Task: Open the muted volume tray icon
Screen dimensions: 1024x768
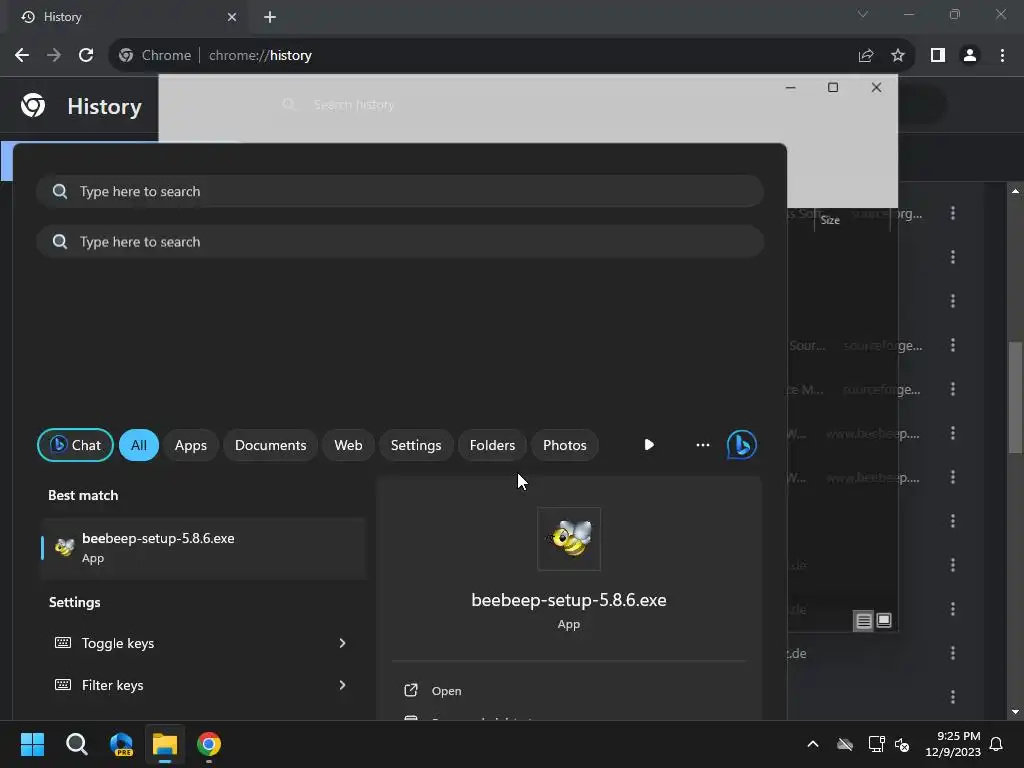Action: [x=903, y=744]
